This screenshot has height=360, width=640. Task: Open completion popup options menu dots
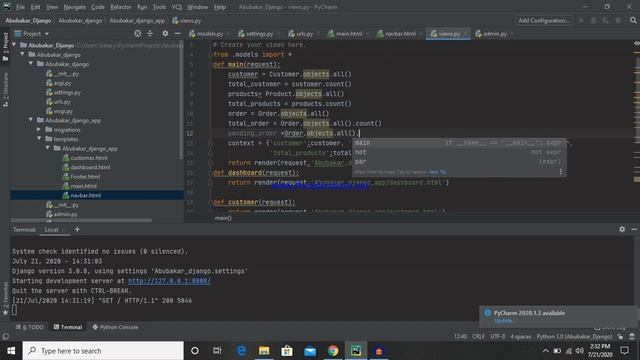pyautogui.click(x=560, y=172)
